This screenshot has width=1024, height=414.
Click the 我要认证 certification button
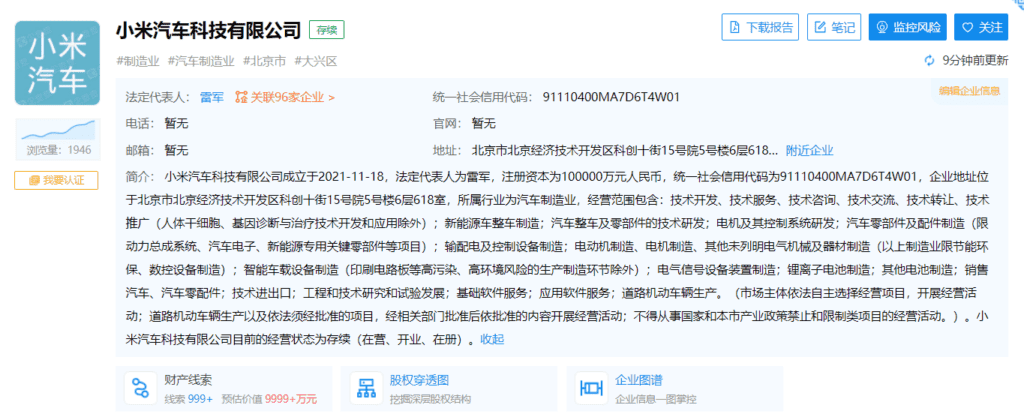coord(56,180)
